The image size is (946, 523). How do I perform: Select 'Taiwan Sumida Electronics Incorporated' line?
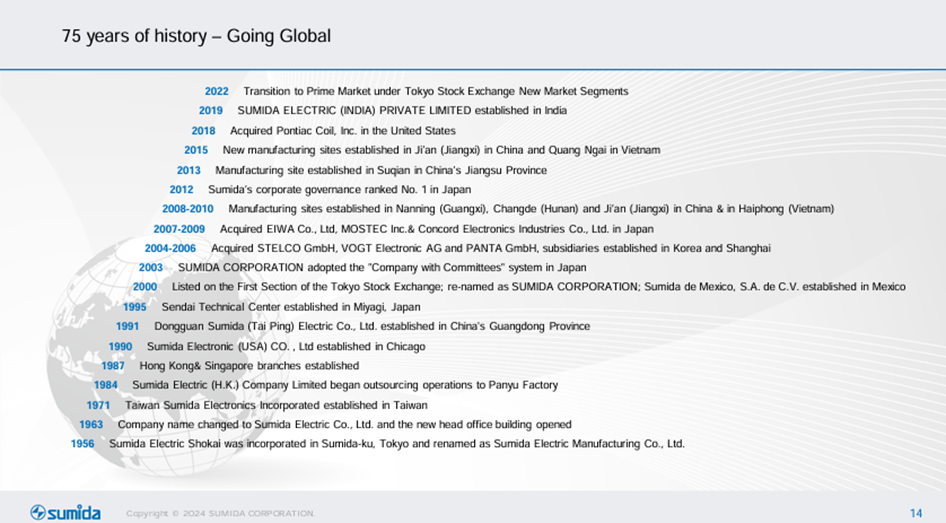click(x=276, y=405)
